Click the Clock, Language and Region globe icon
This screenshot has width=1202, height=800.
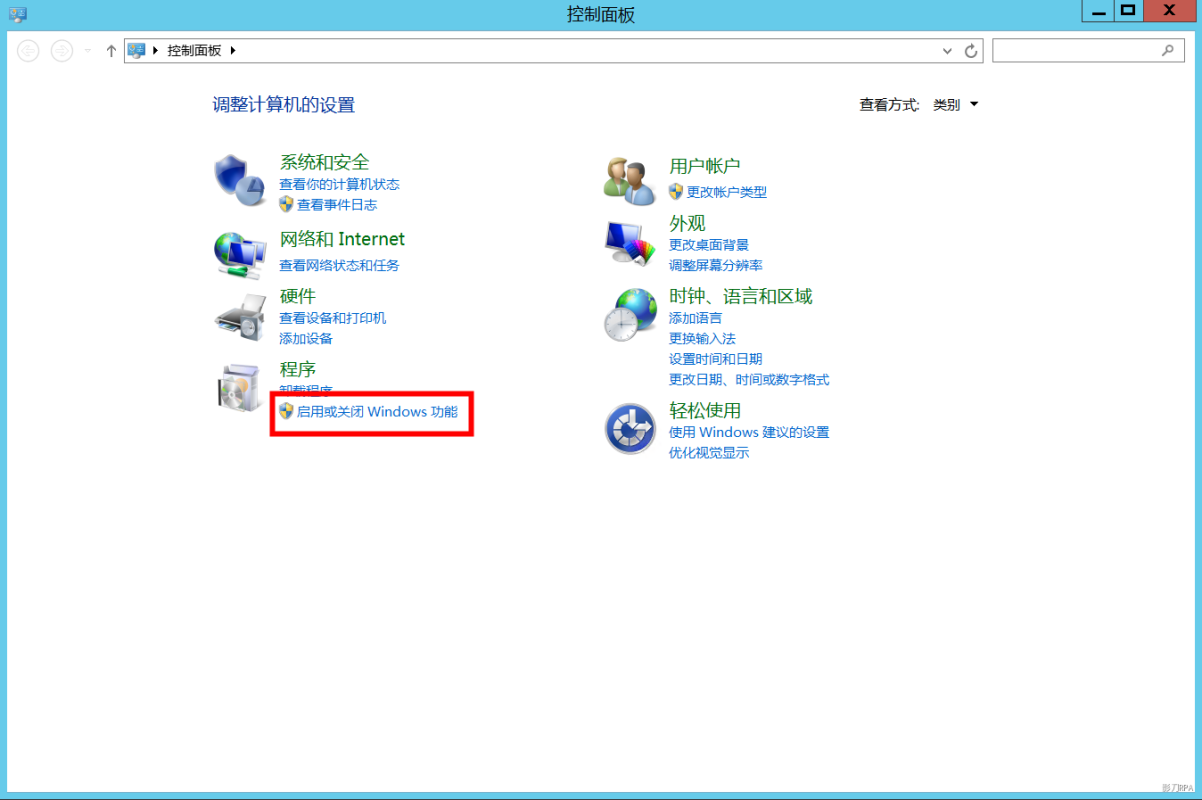coord(630,314)
